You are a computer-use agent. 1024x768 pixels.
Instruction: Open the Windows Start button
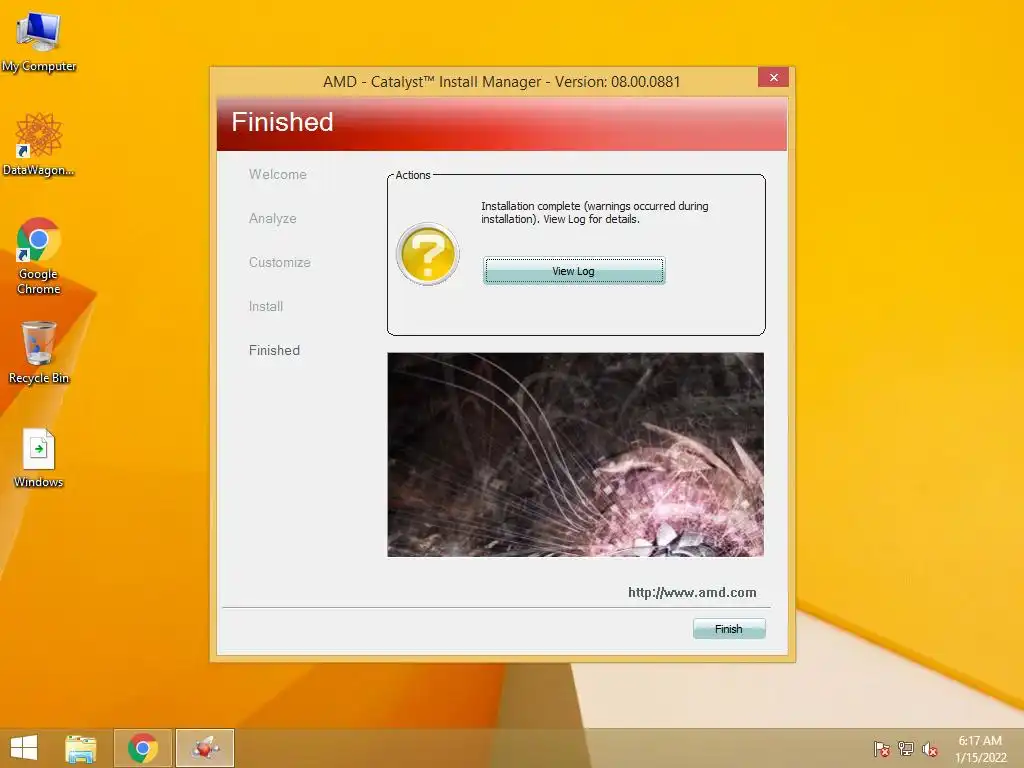click(24, 748)
